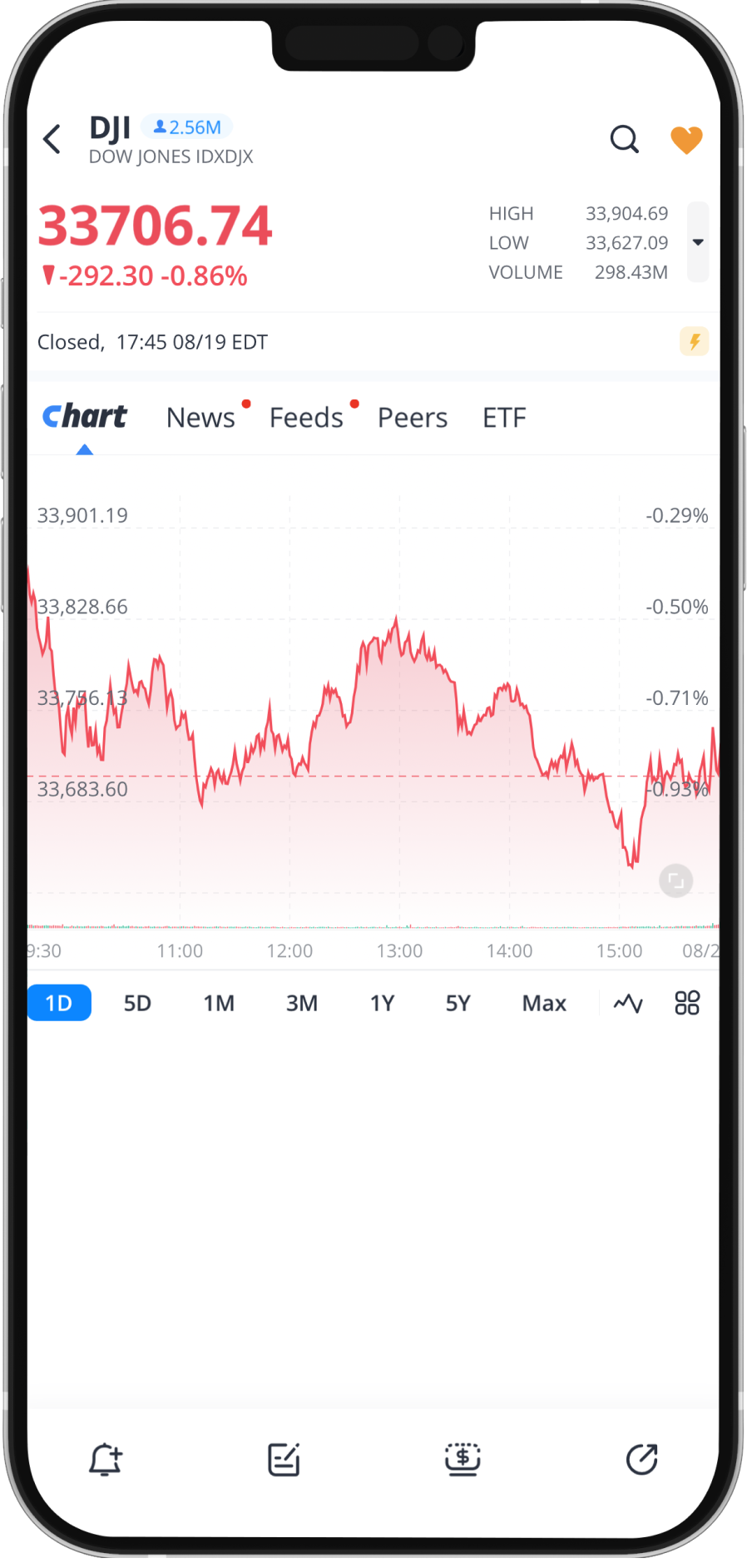The height and width of the screenshot is (1568, 747).
Task: Open the chart type line icon
Action: tap(628, 1003)
